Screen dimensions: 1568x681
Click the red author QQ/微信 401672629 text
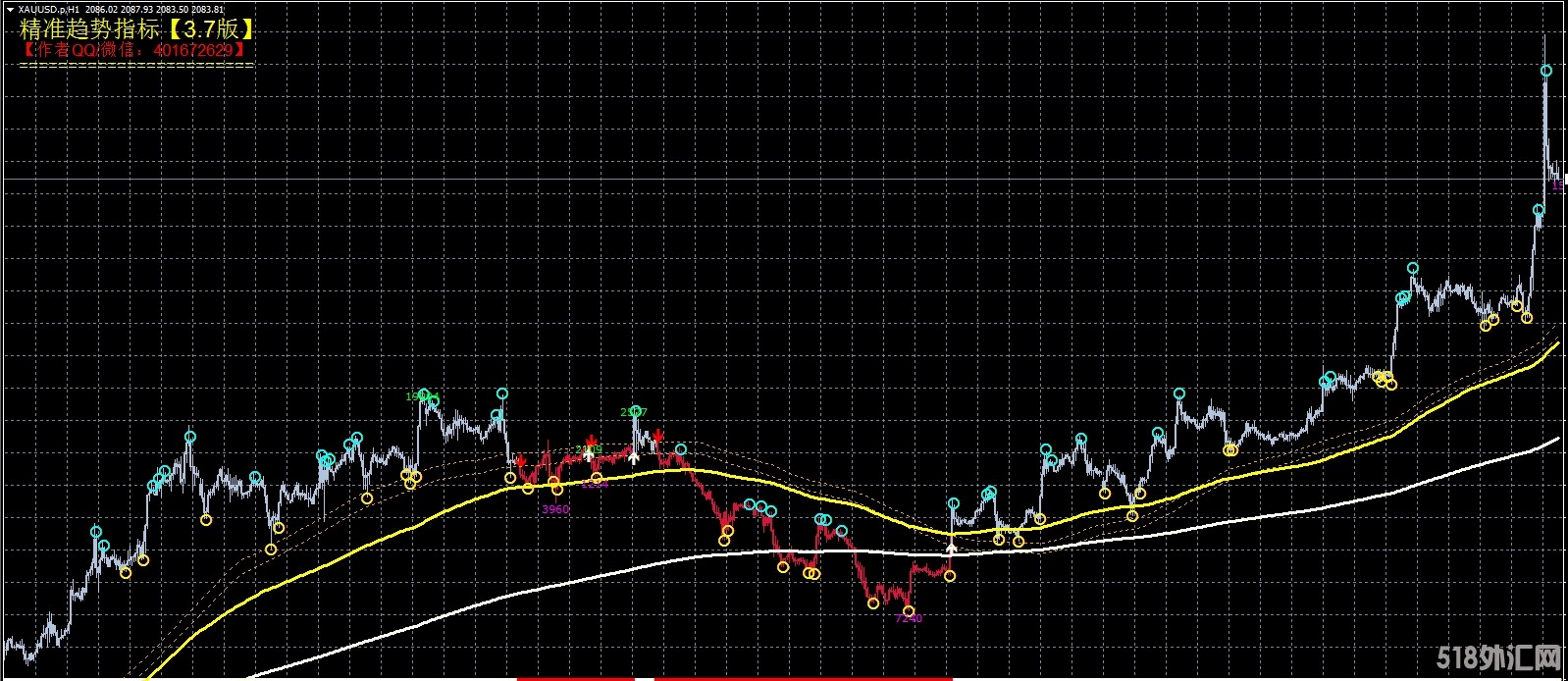[133, 48]
